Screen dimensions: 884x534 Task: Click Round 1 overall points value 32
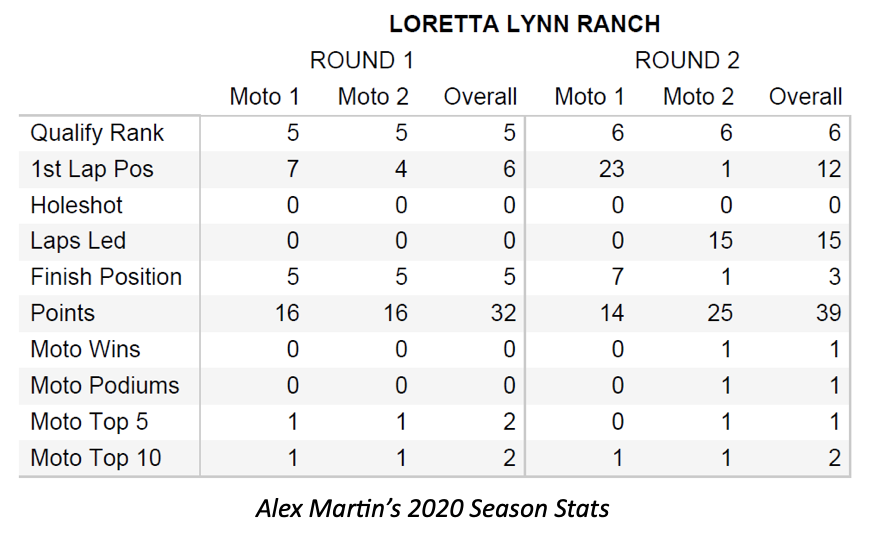(503, 313)
